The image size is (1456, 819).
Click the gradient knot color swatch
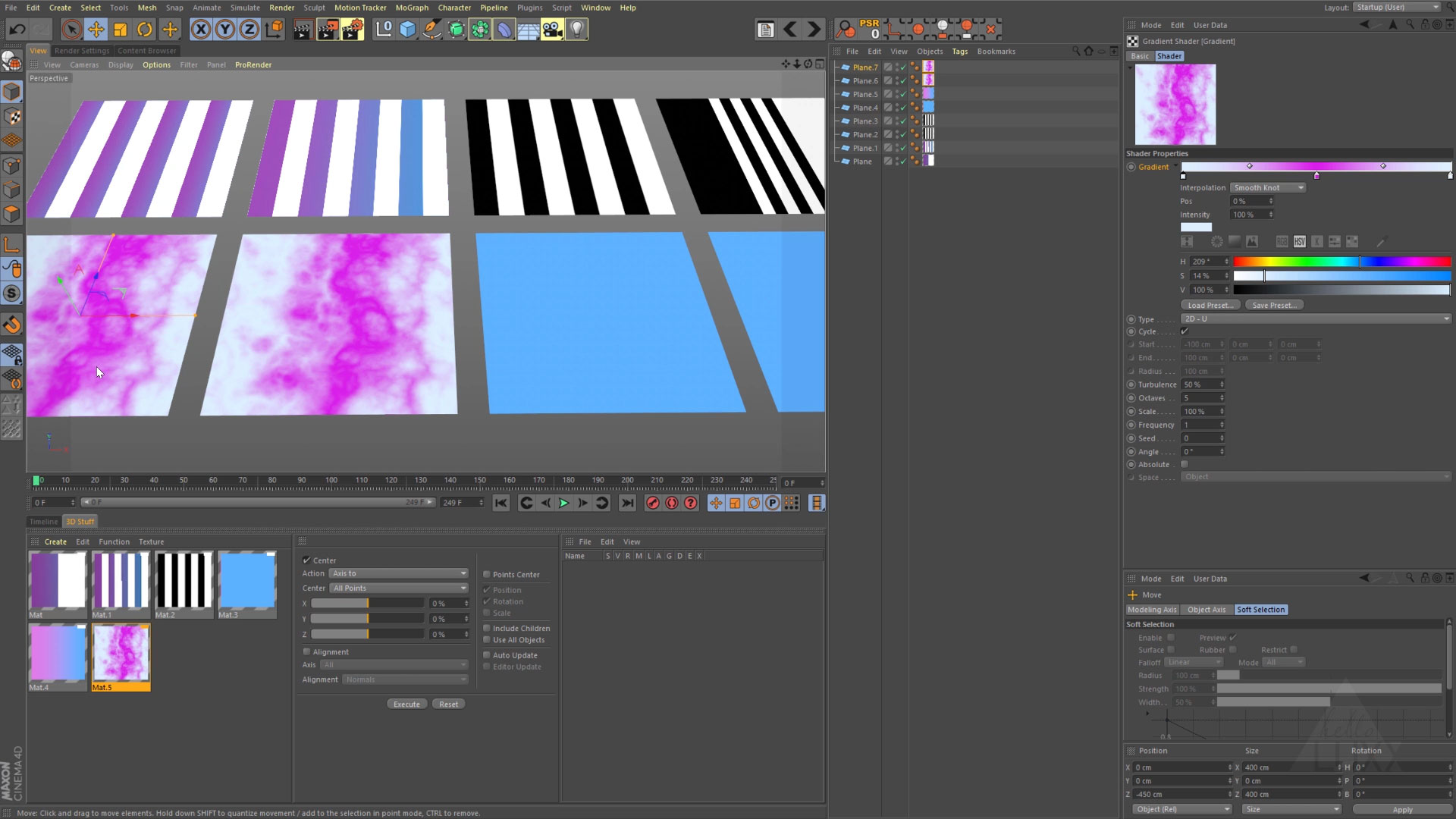tap(1196, 227)
